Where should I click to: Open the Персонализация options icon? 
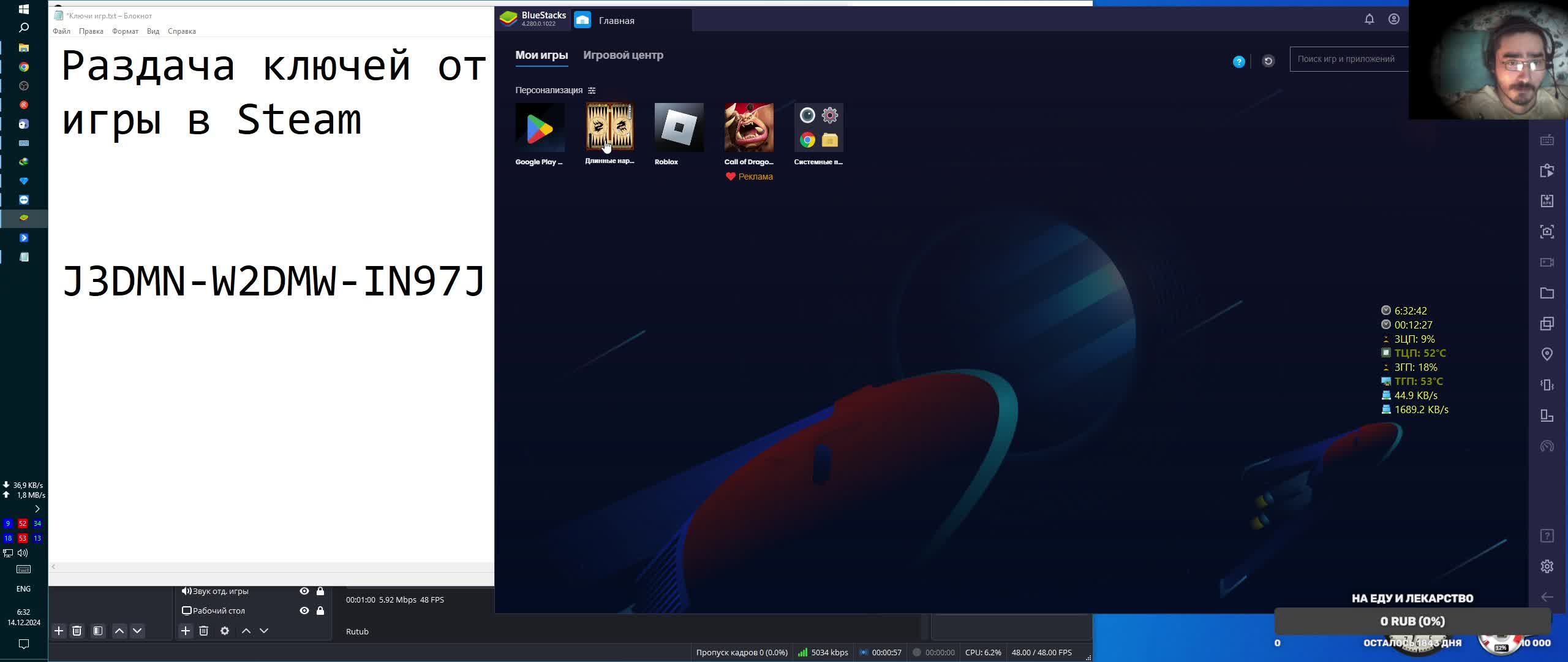(x=592, y=90)
